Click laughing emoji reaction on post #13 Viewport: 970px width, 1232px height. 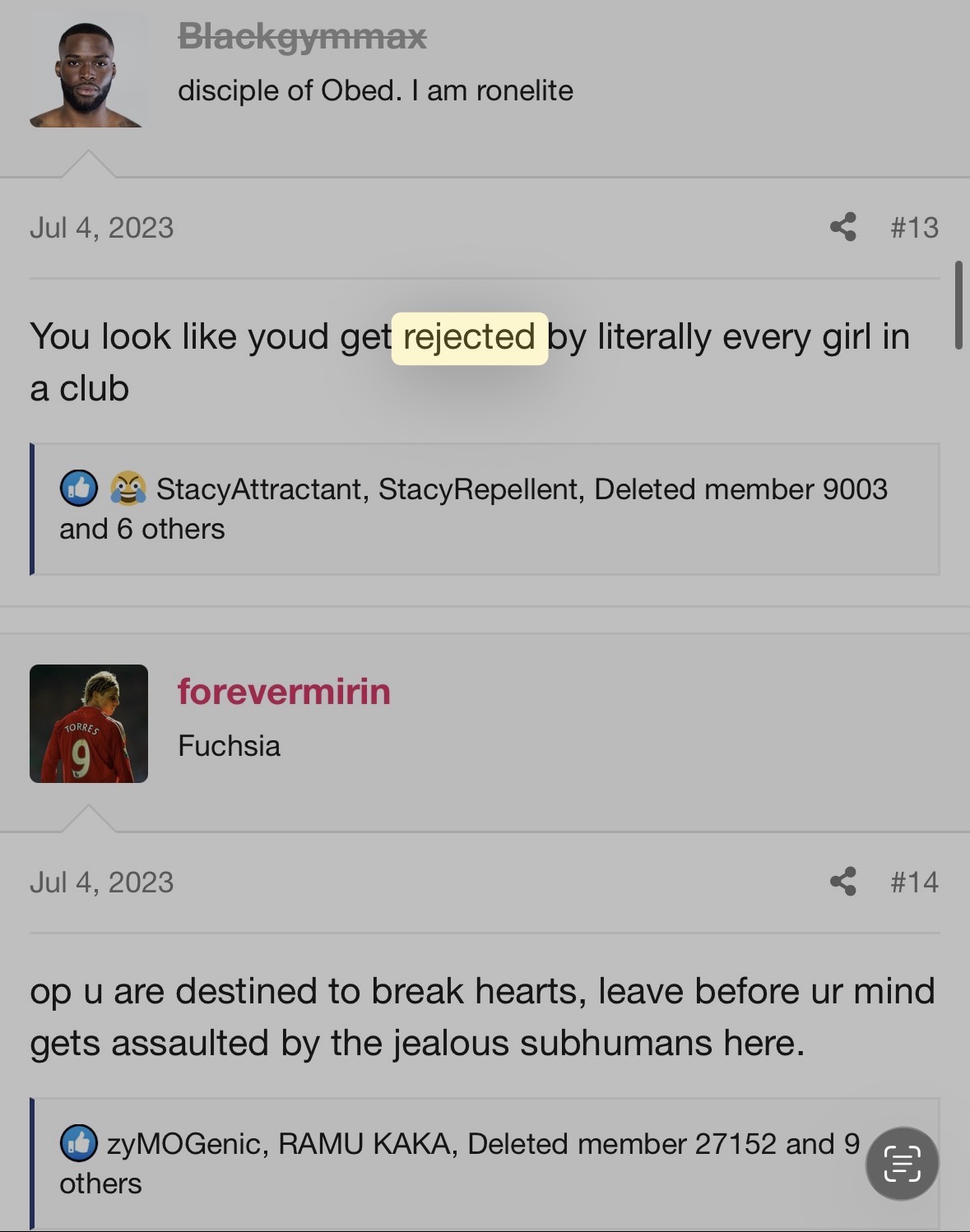(128, 489)
